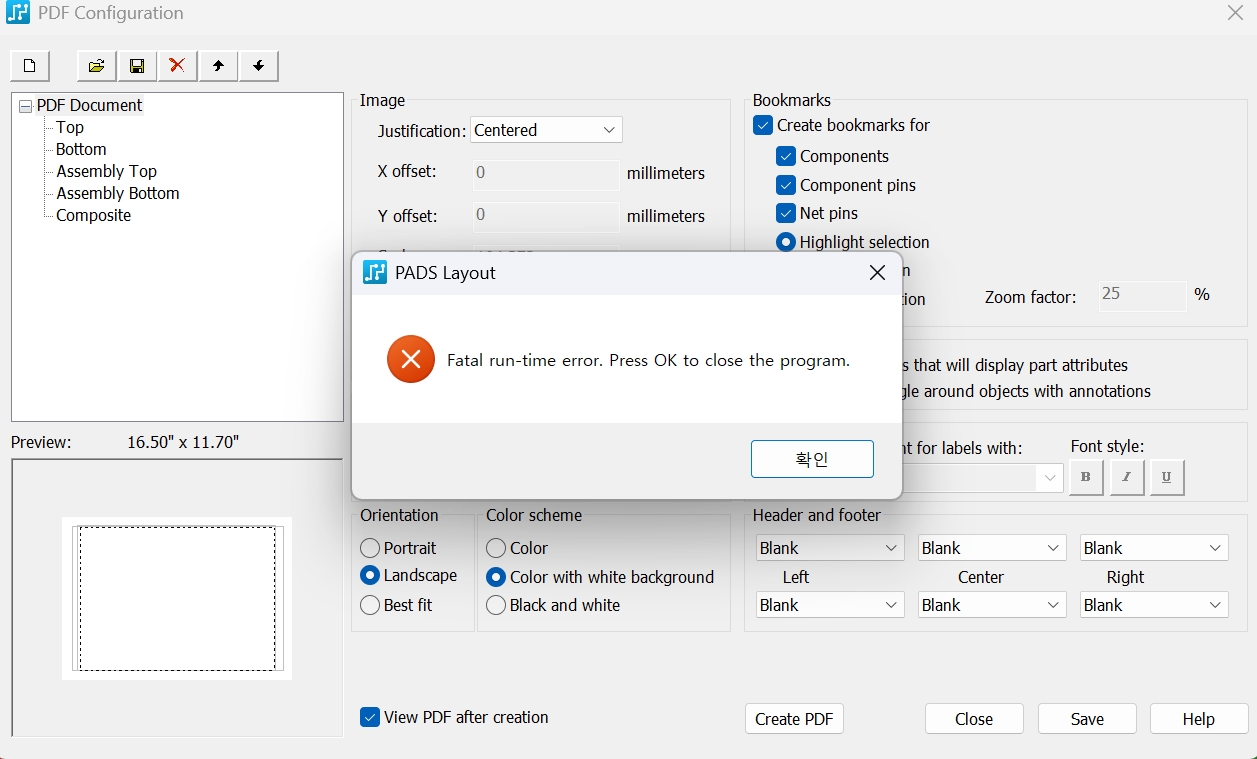Viewport: 1257px width, 759px height.
Task: Click the New document toolbar icon
Action: (x=30, y=66)
